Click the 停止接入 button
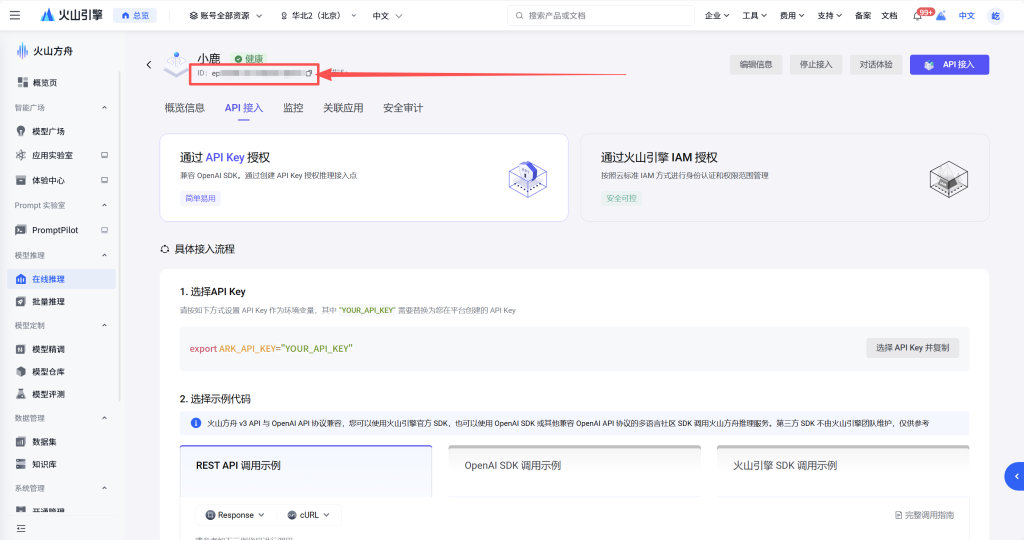 coord(815,64)
